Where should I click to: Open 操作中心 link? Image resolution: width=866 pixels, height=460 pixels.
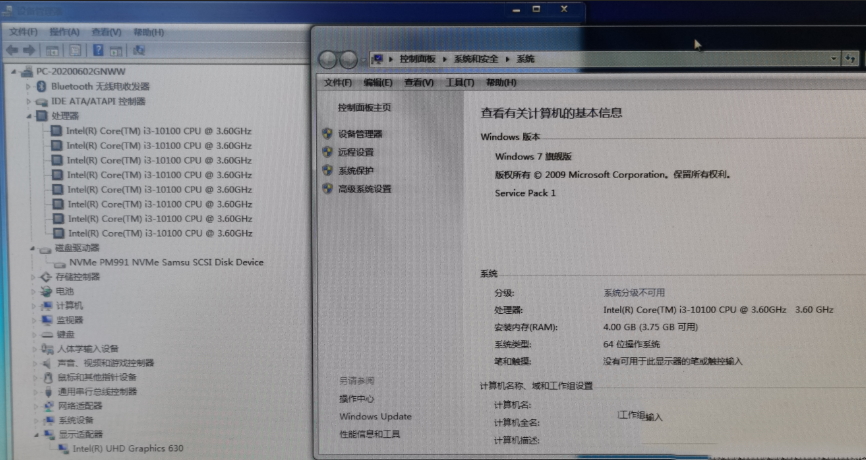356,399
